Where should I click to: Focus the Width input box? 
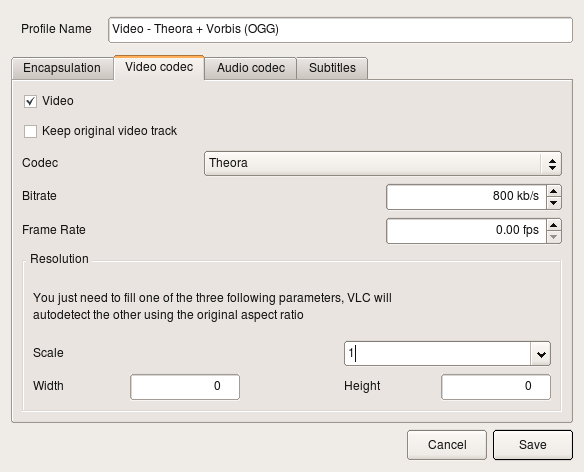click(185, 387)
